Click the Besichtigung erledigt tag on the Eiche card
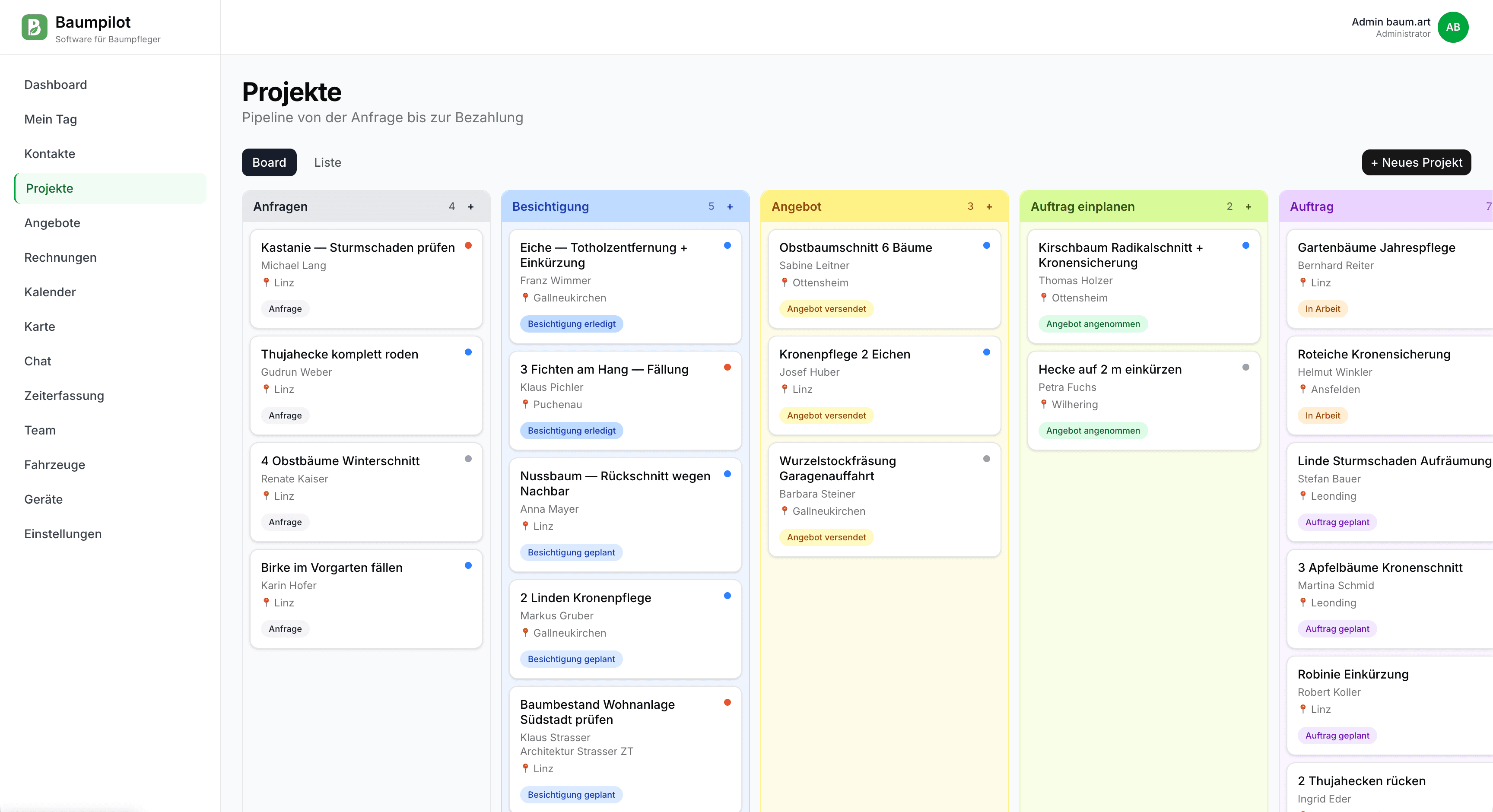The height and width of the screenshot is (812, 1493). pos(572,324)
